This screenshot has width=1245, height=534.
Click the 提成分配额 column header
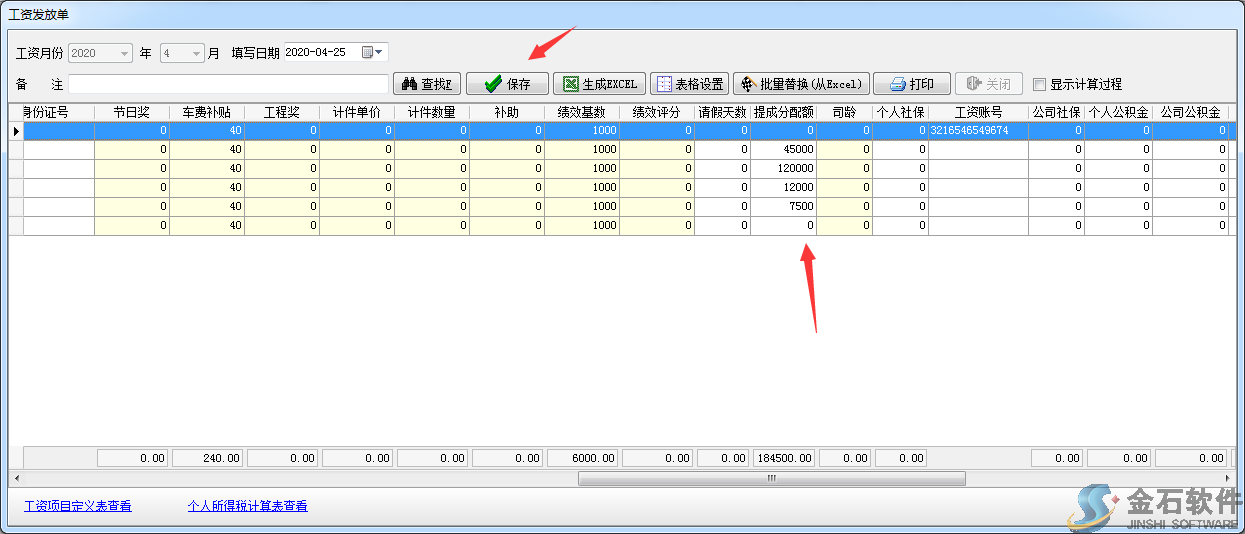point(783,112)
